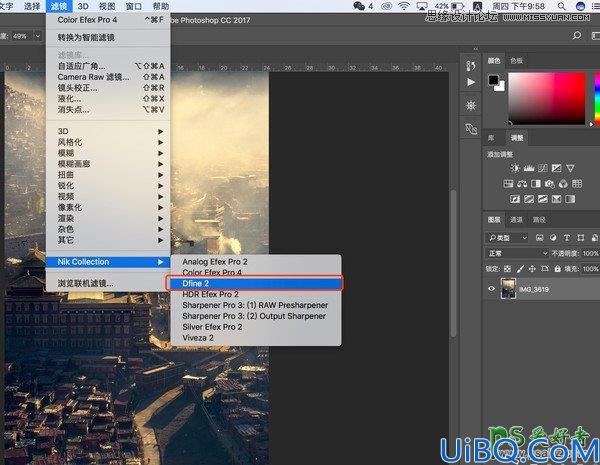Click background white color swatch
The height and width of the screenshot is (465, 600).
pyautogui.click(x=501, y=88)
